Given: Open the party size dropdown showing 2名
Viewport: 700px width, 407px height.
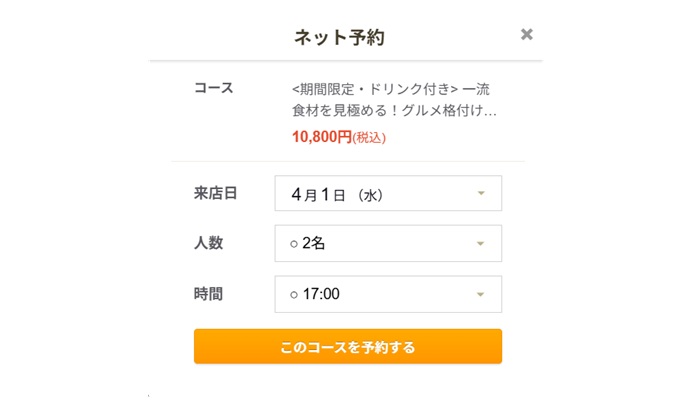Looking at the screenshot, I should 387,243.
